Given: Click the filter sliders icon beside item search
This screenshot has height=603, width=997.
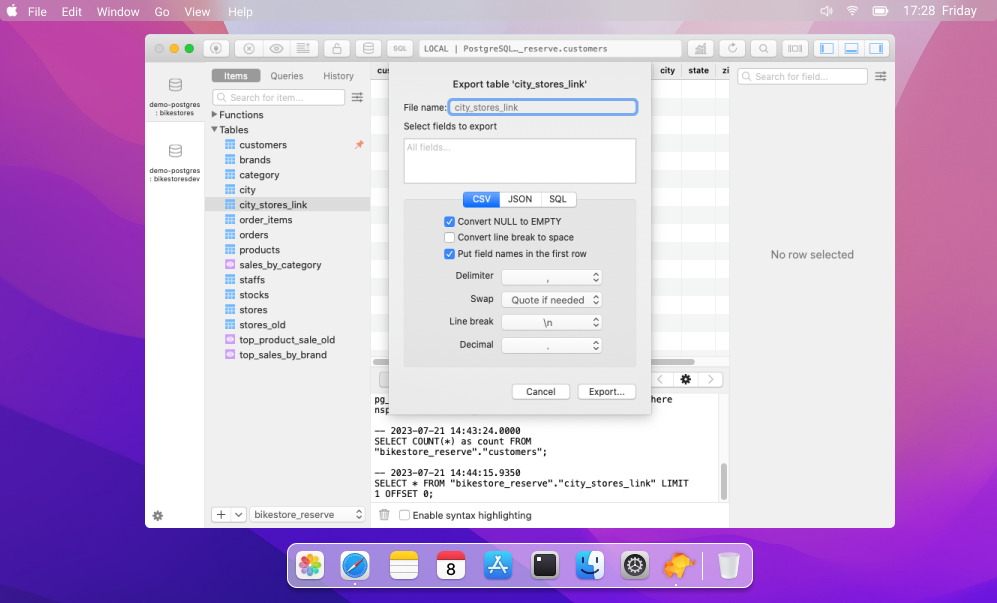Looking at the screenshot, I should pyautogui.click(x=357, y=97).
